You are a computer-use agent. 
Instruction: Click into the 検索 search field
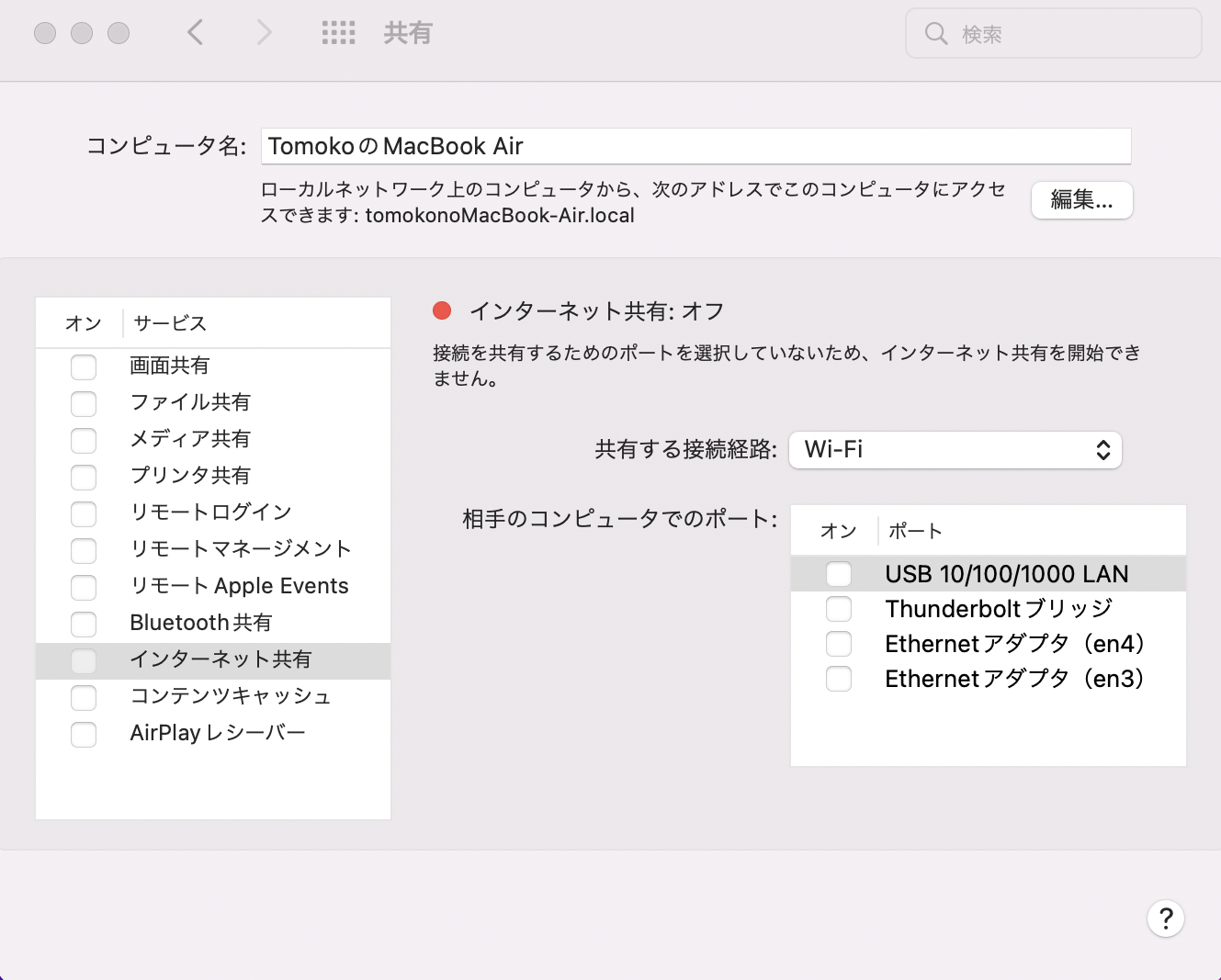point(1066,34)
